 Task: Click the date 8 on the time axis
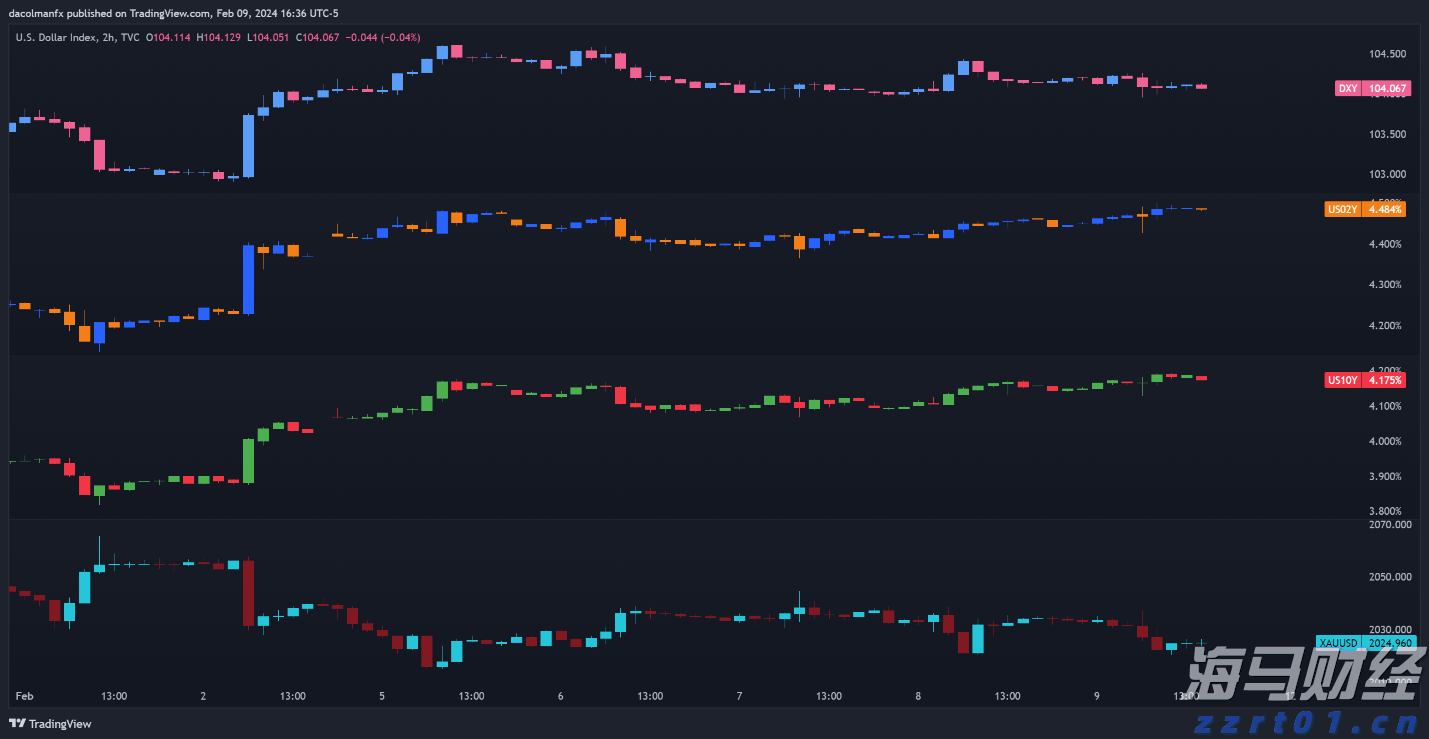point(918,696)
